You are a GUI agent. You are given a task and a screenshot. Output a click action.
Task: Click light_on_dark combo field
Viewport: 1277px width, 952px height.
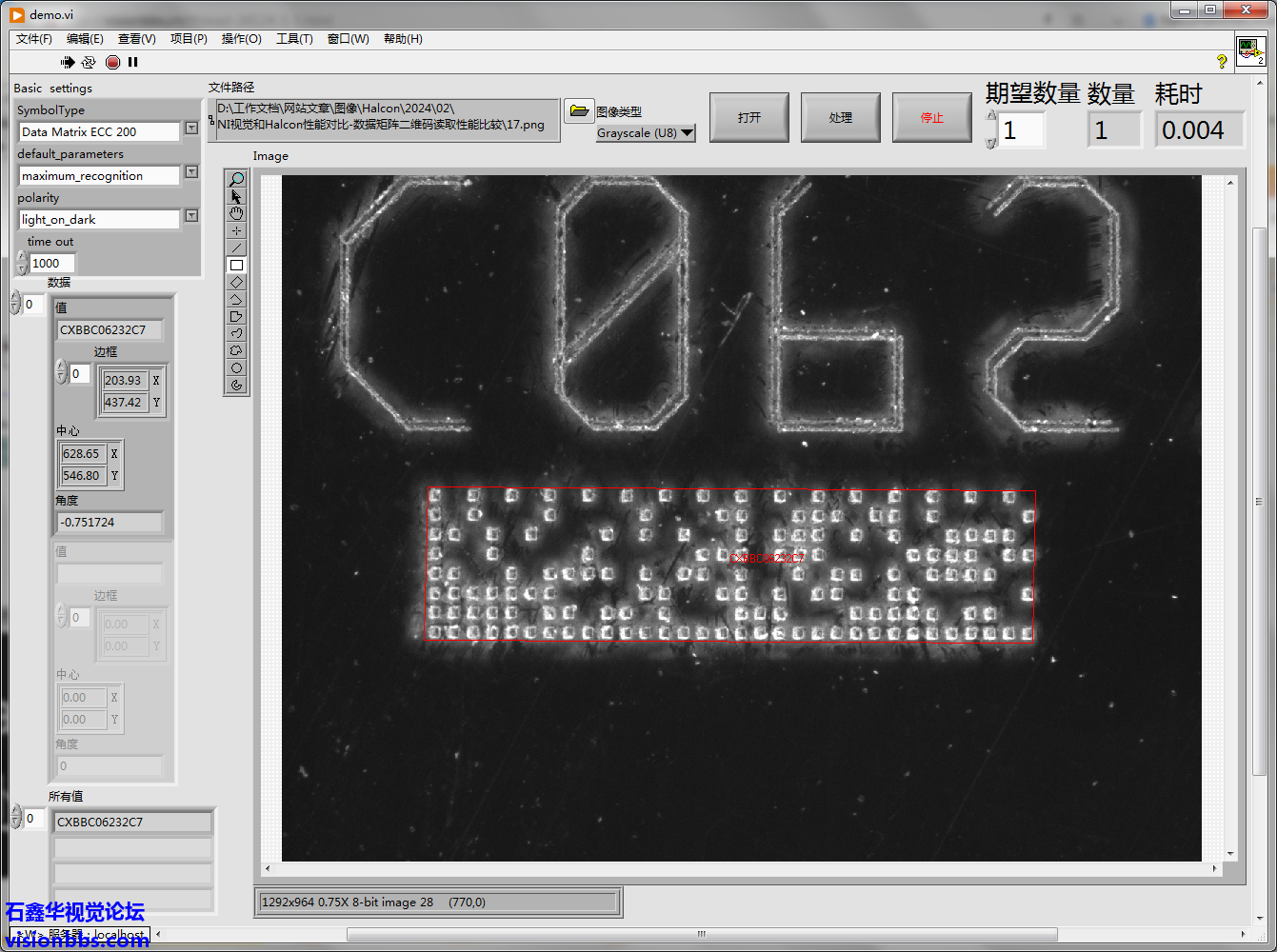point(99,219)
